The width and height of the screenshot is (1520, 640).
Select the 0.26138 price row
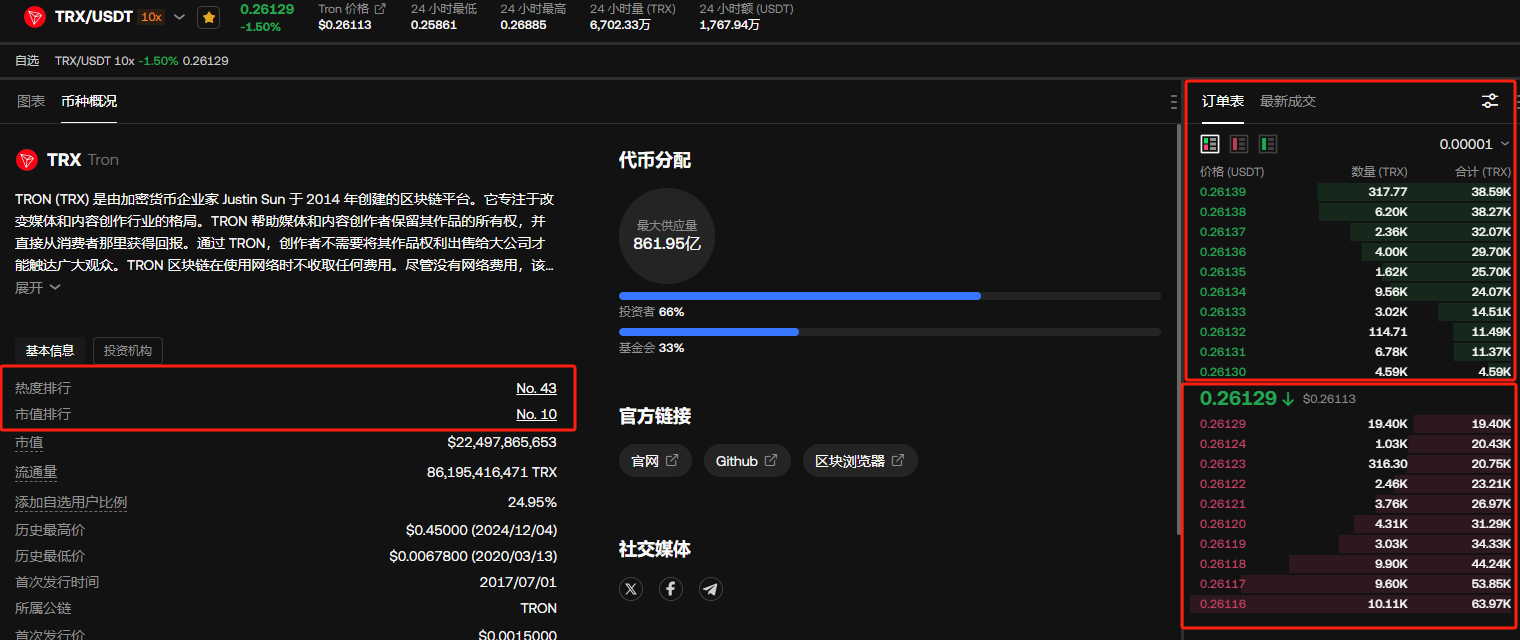[1350, 211]
